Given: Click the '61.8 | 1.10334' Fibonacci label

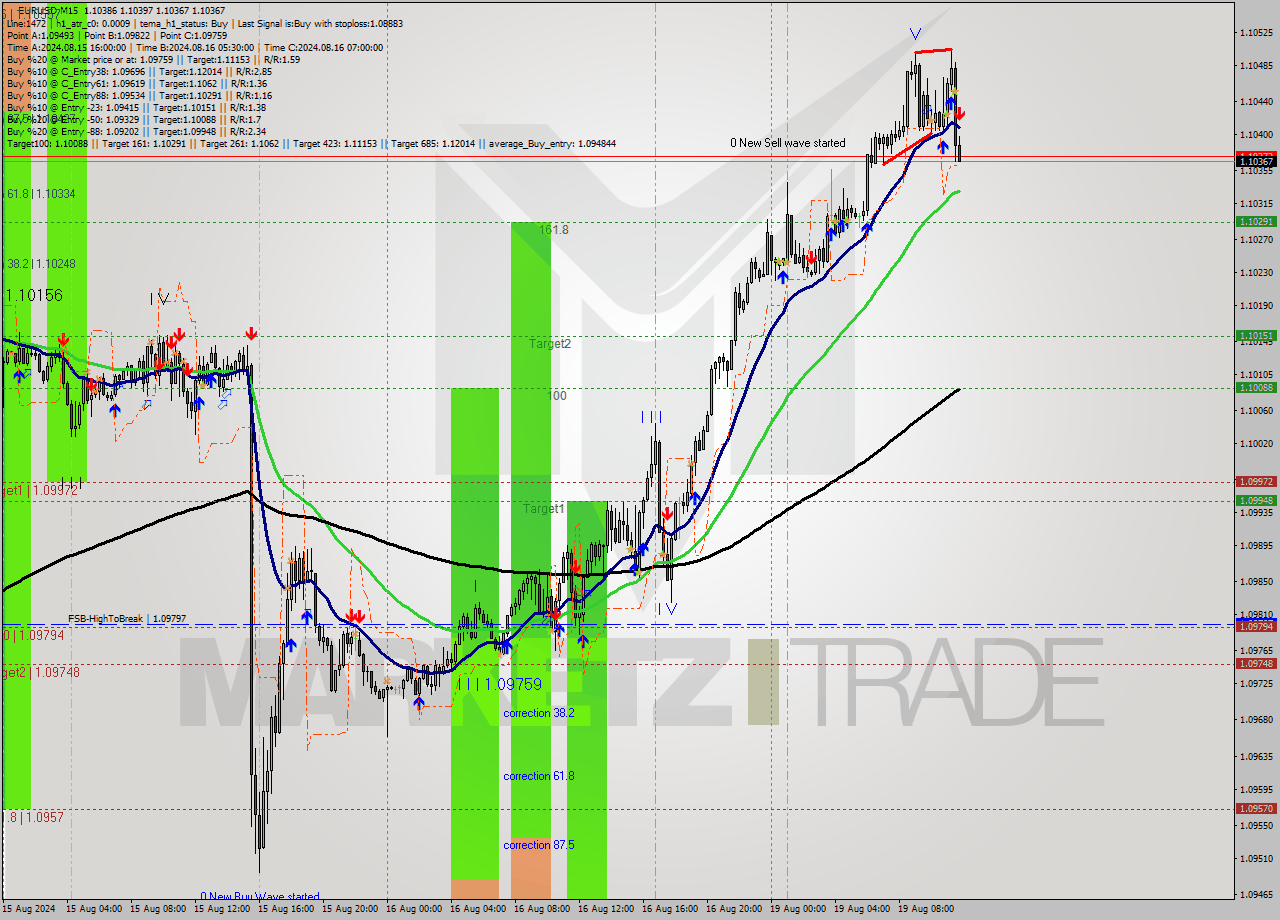Looking at the screenshot, I should (41, 194).
